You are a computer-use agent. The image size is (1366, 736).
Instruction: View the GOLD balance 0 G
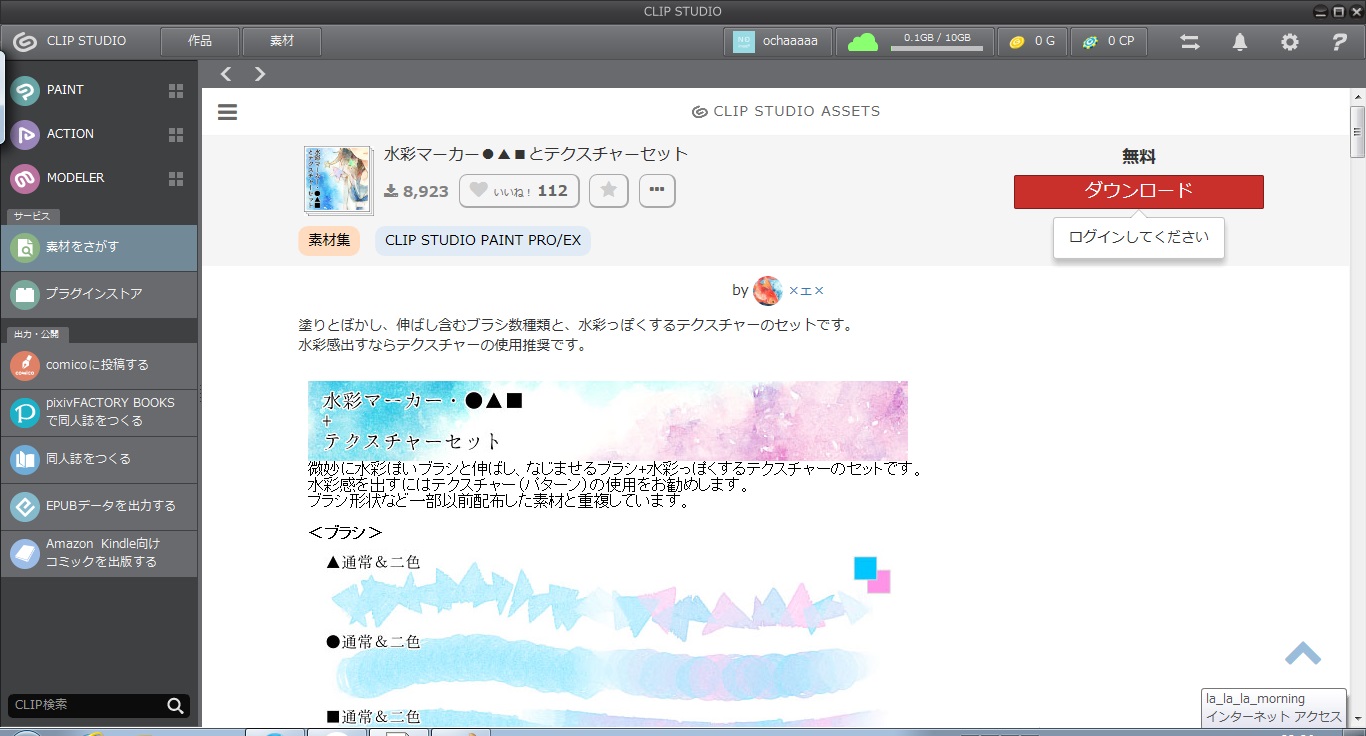(1032, 41)
